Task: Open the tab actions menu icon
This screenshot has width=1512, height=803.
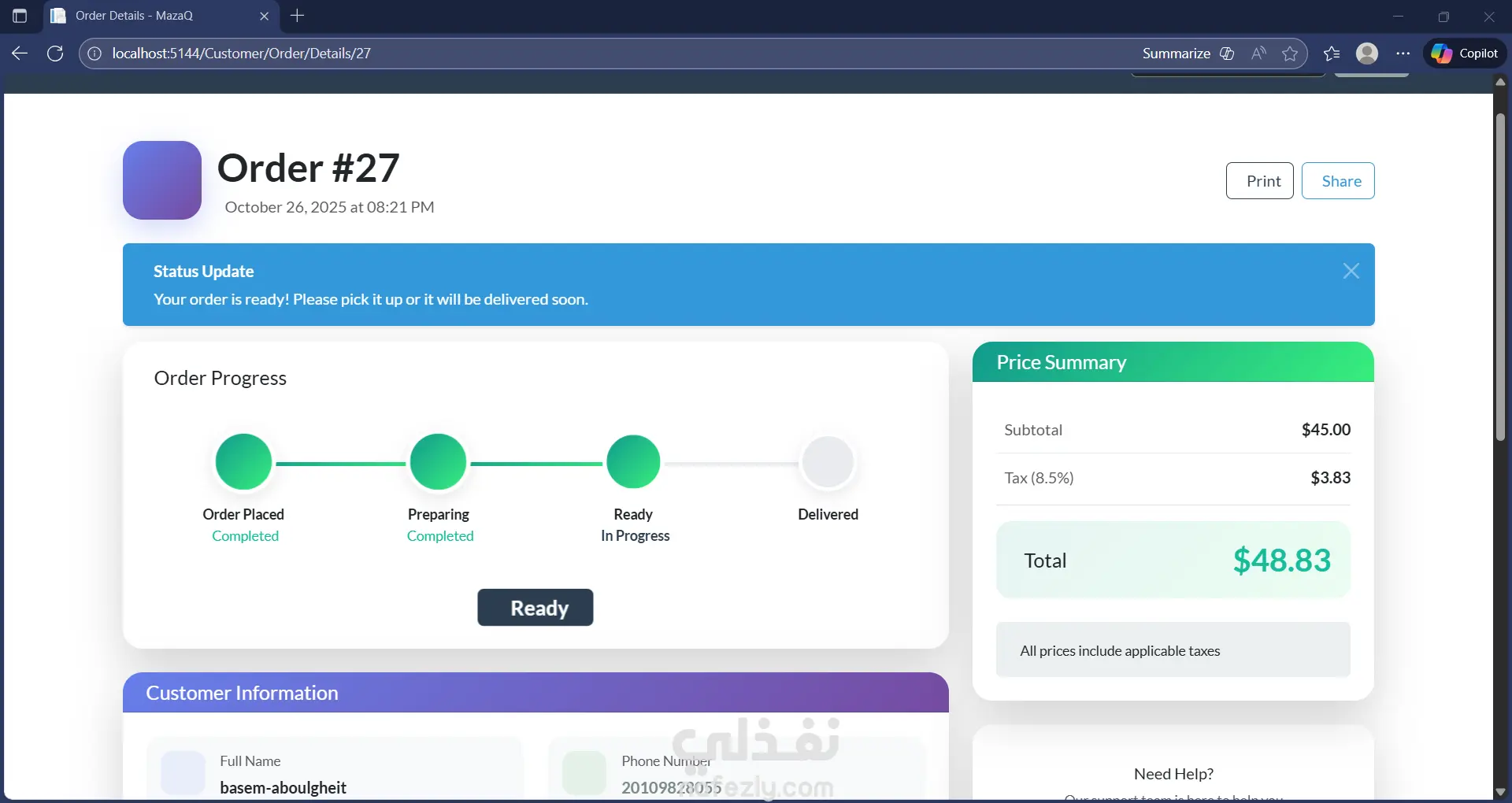Action: (x=20, y=16)
